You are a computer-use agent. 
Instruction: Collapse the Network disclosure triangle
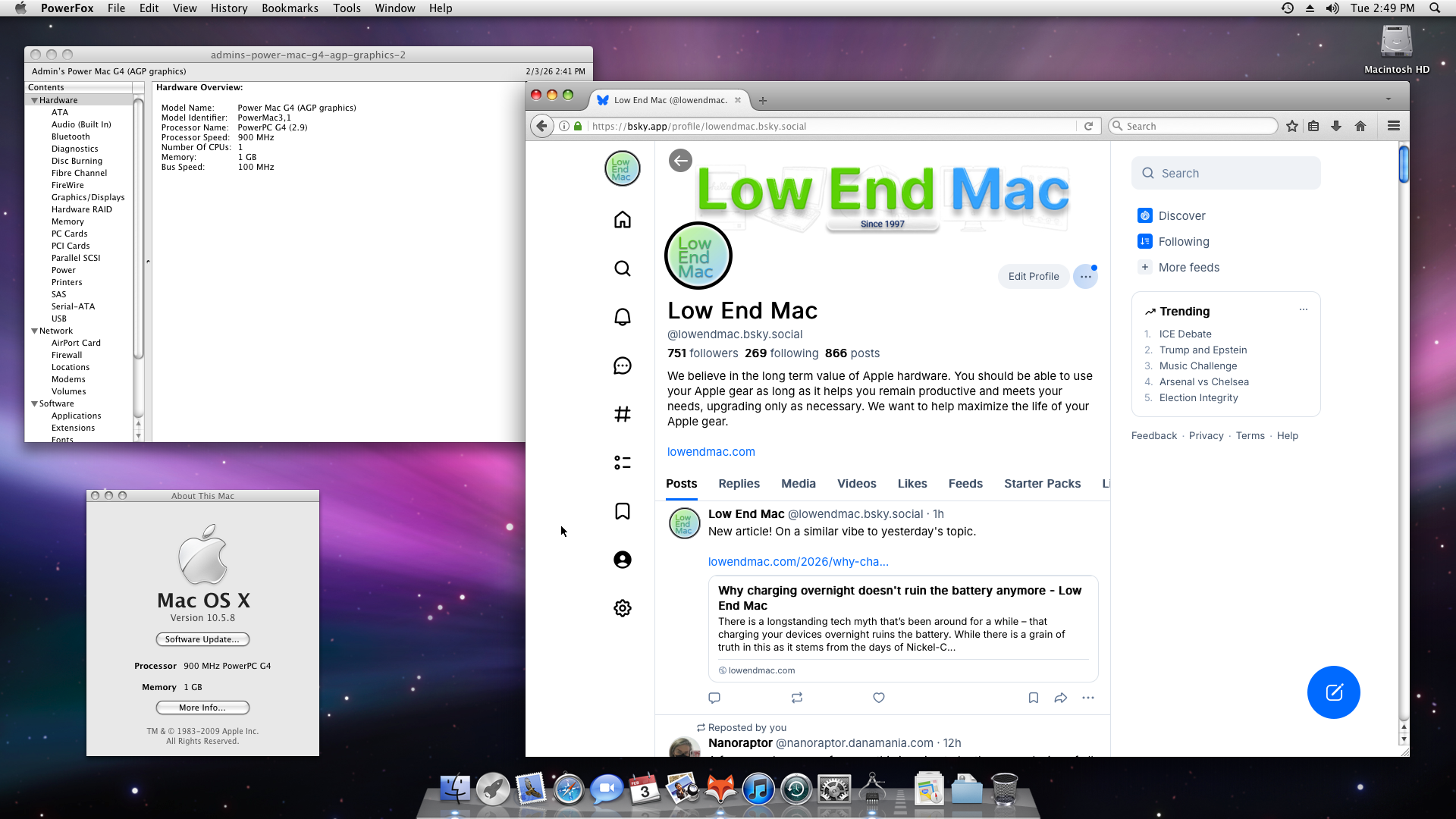pyautogui.click(x=34, y=331)
